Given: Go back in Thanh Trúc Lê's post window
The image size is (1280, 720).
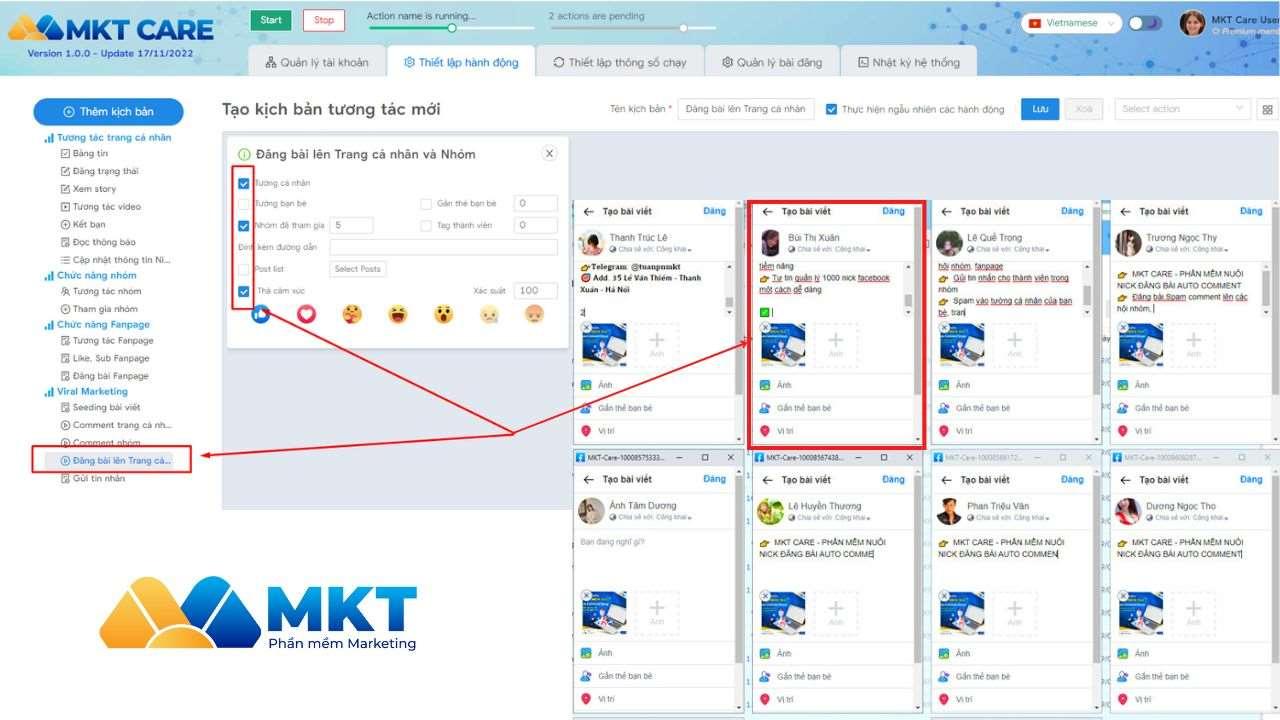Looking at the screenshot, I should pos(589,211).
